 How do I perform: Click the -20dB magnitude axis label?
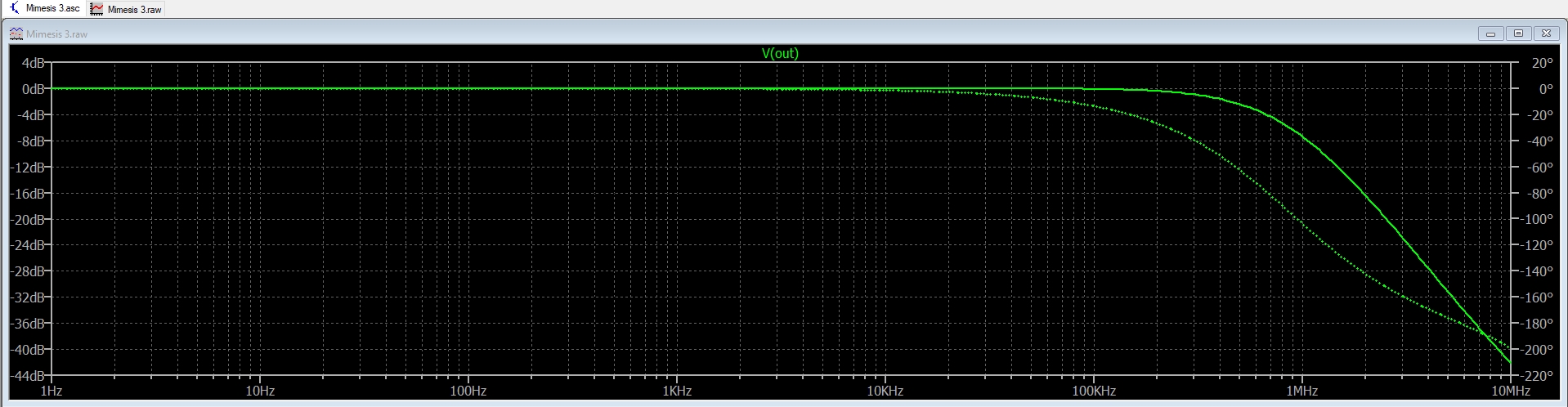[x=28, y=220]
